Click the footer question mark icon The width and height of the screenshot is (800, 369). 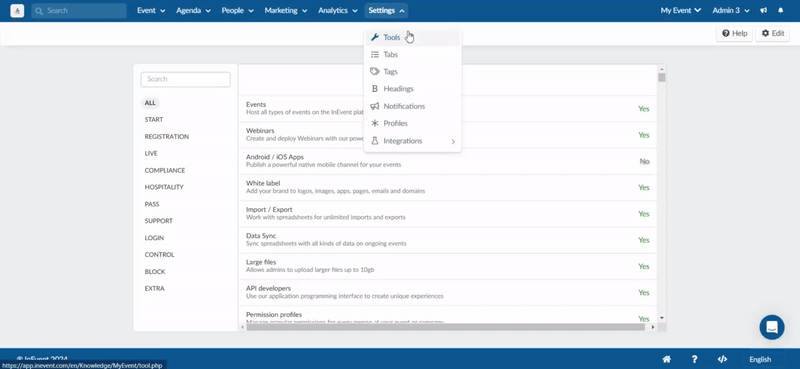694,359
